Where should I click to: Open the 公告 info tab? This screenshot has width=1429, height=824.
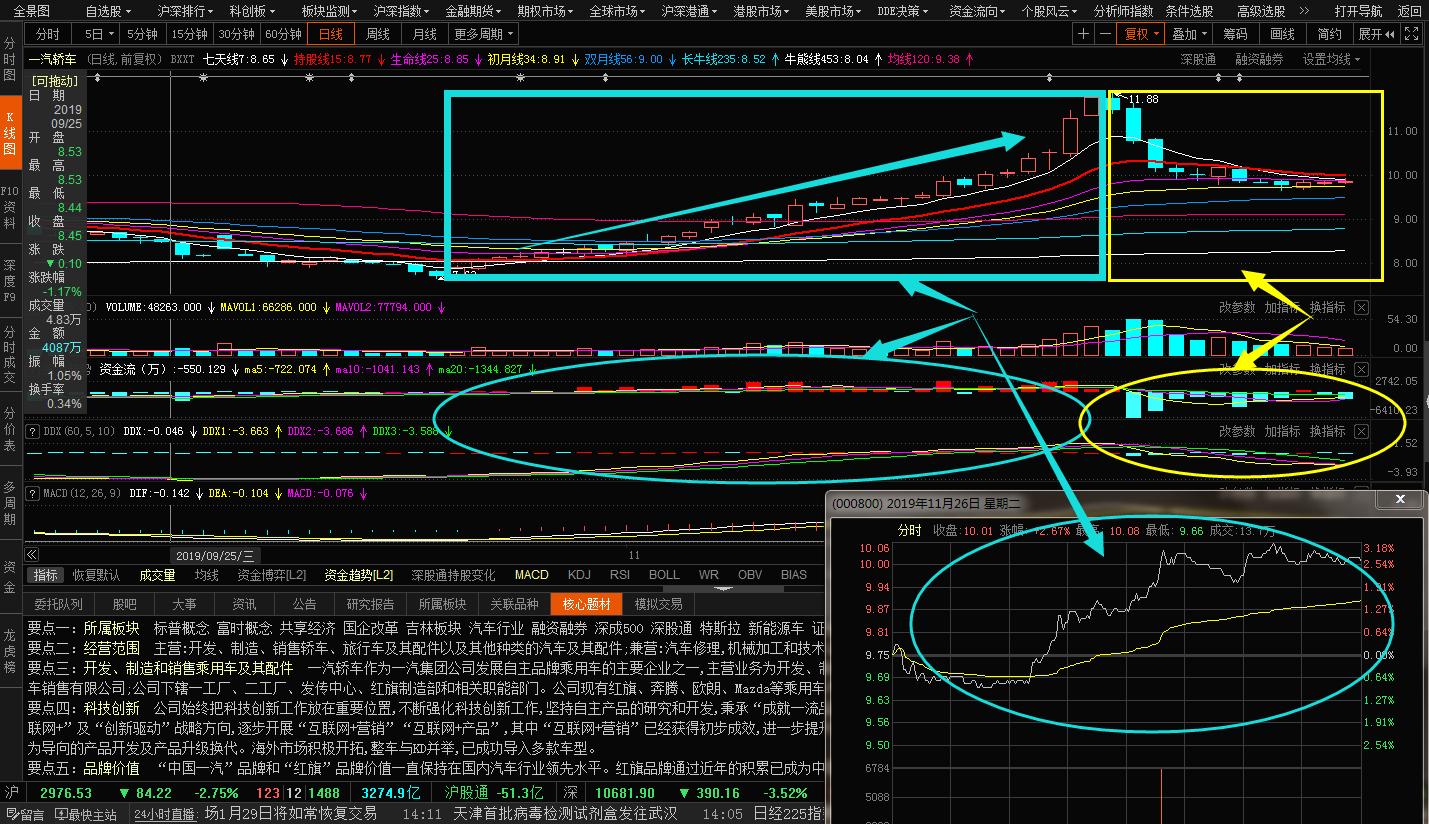tap(305, 604)
